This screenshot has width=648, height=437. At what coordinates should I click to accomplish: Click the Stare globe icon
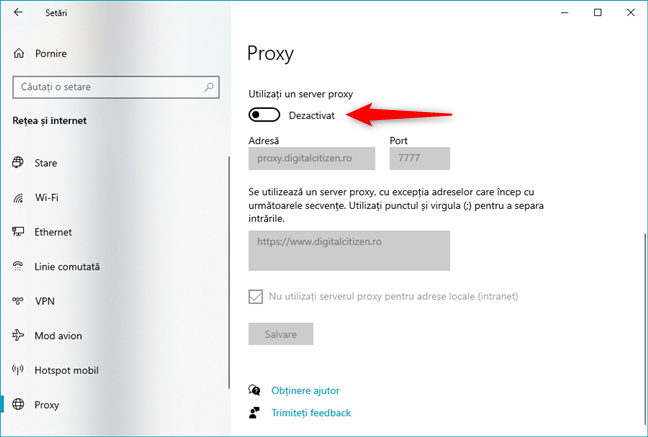coord(18,163)
